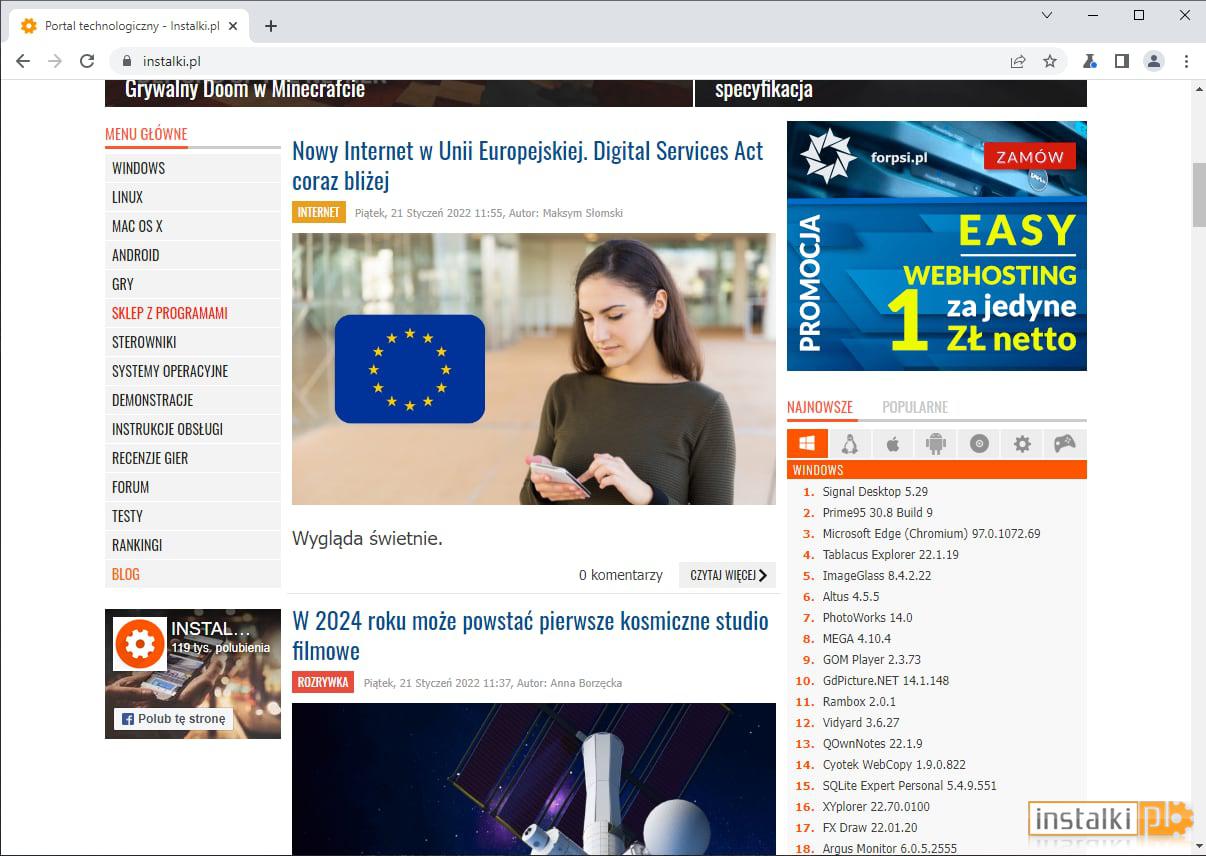Select the Apple platform icon tab
Screen dimensions: 1206x856
(x=893, y=444)
